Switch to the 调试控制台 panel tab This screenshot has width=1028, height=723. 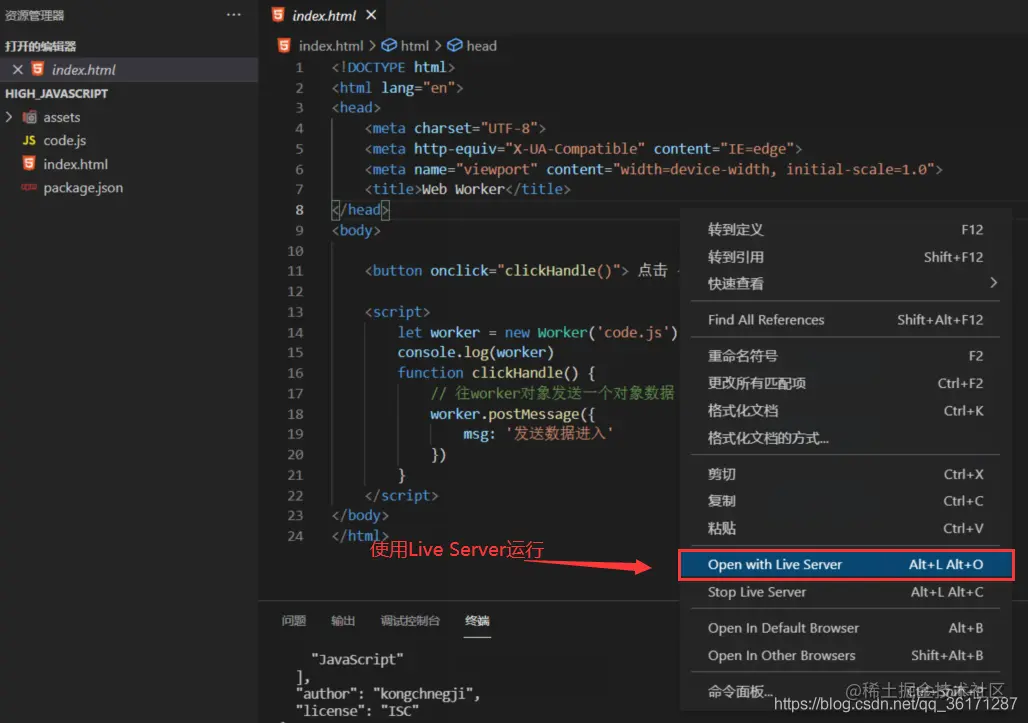coord(410,621)
